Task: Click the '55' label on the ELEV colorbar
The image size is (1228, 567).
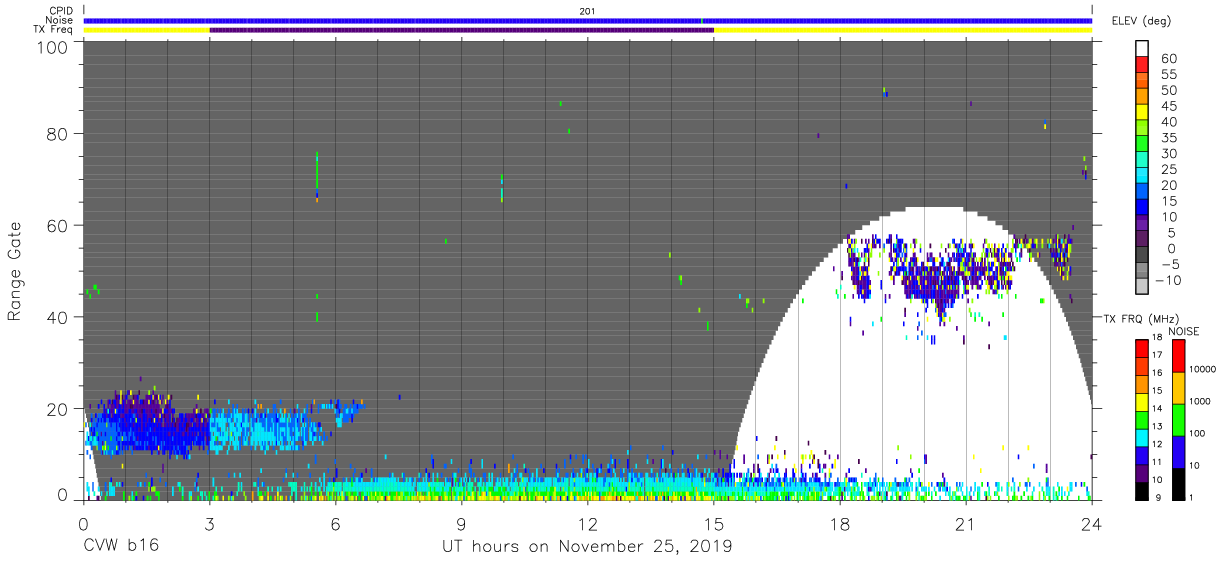Action: click(1168, 75)
